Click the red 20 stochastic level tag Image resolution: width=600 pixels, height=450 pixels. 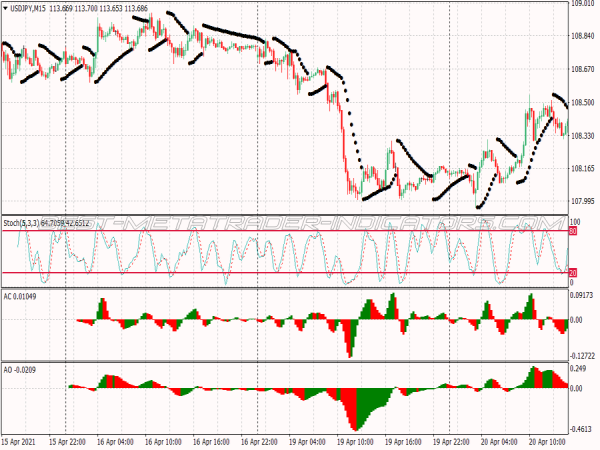[574, 272]
